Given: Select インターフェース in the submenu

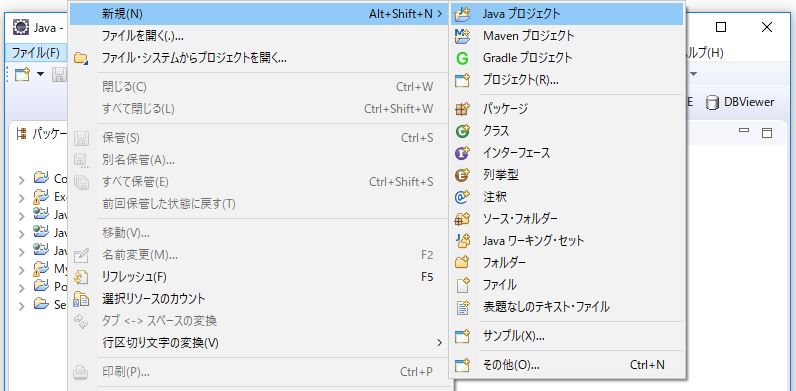Looking at the screenshot, I should tap(567, 153).
